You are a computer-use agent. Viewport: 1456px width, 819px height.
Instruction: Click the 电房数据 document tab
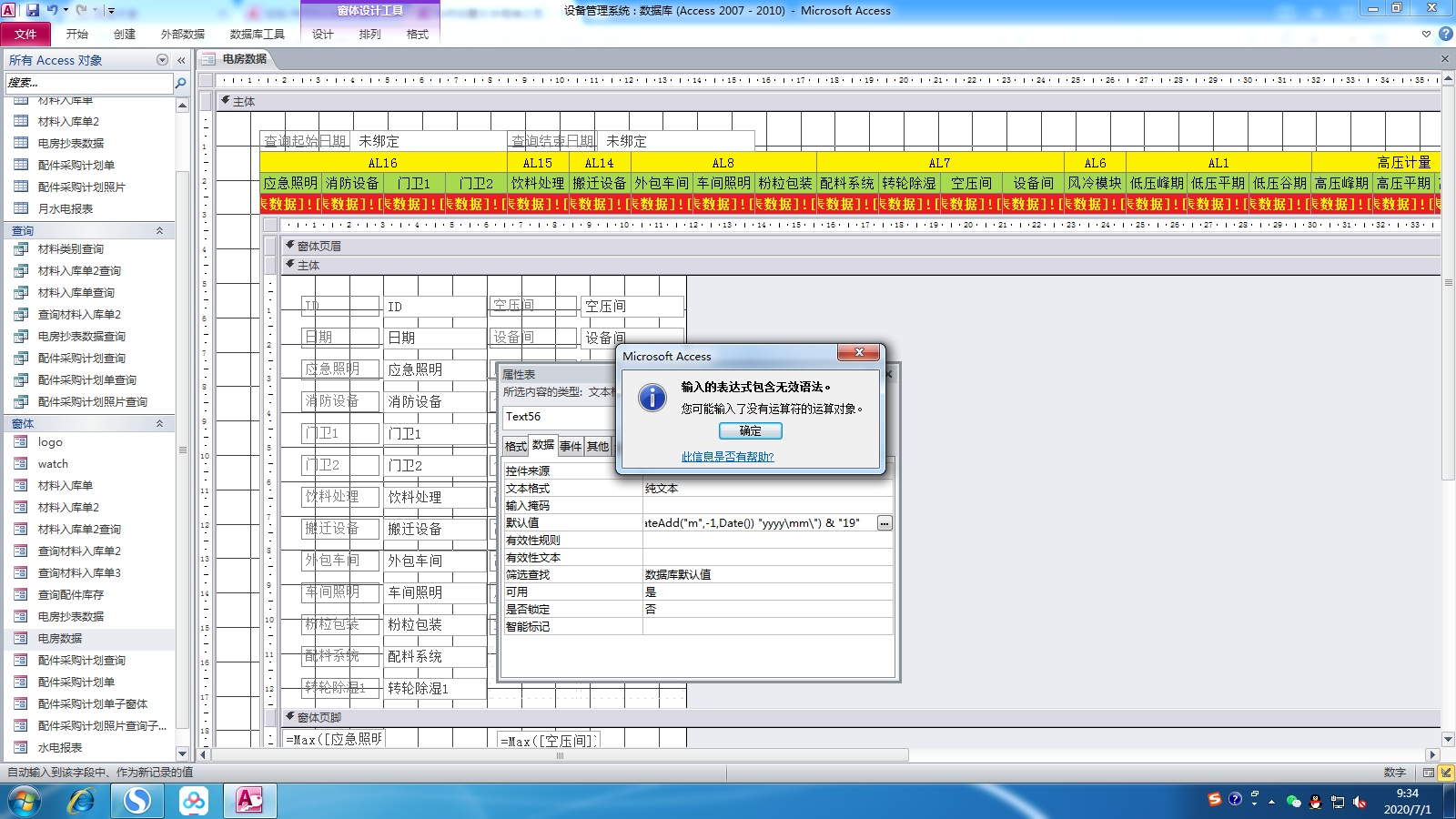click(x=237, y=59)
